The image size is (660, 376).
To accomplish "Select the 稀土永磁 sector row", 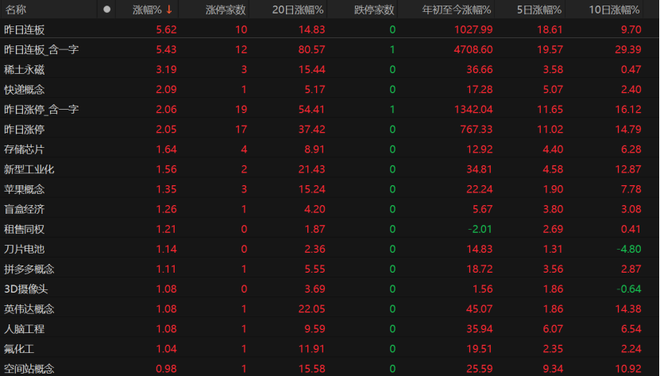I will (x=329, y=69).
